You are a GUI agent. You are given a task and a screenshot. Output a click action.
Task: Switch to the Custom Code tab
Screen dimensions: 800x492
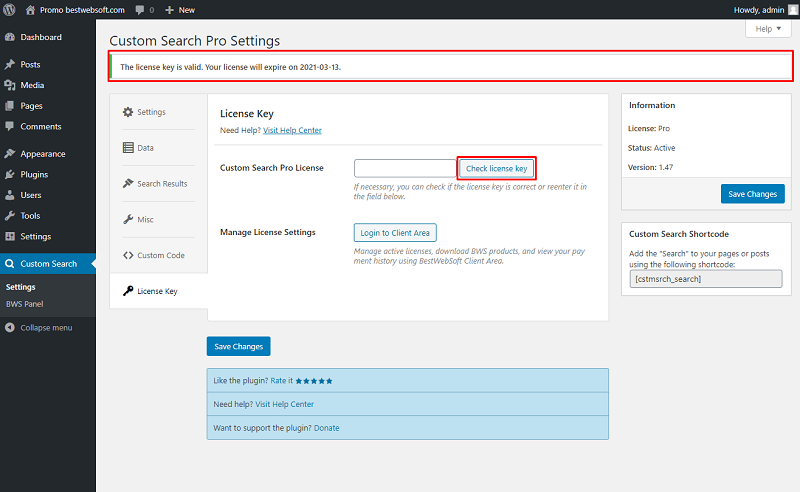point(159,255)
